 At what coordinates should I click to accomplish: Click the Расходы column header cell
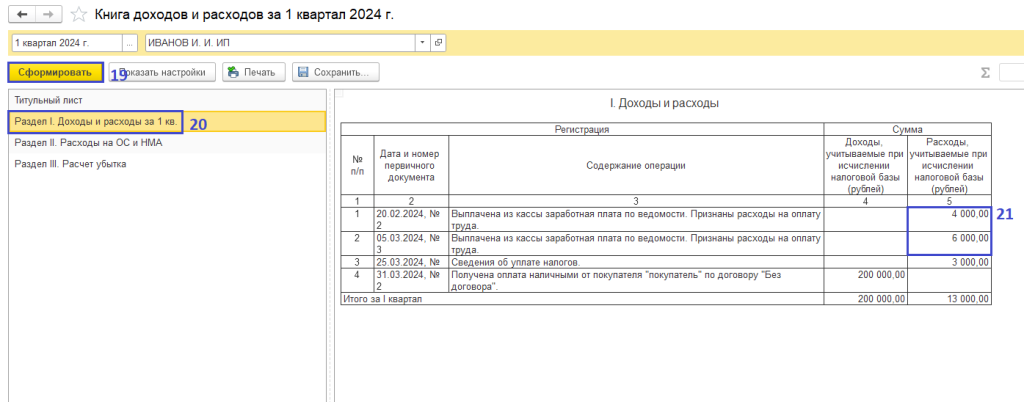coord(950,165)
